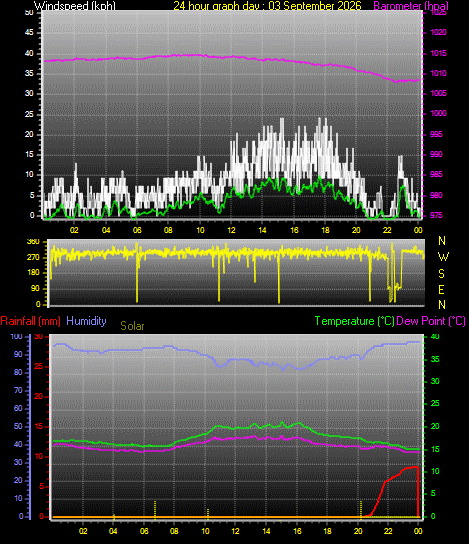This screenshot has width=469, height=544.
Task: Click the '1005' barometer axis value
Action: 438,93
